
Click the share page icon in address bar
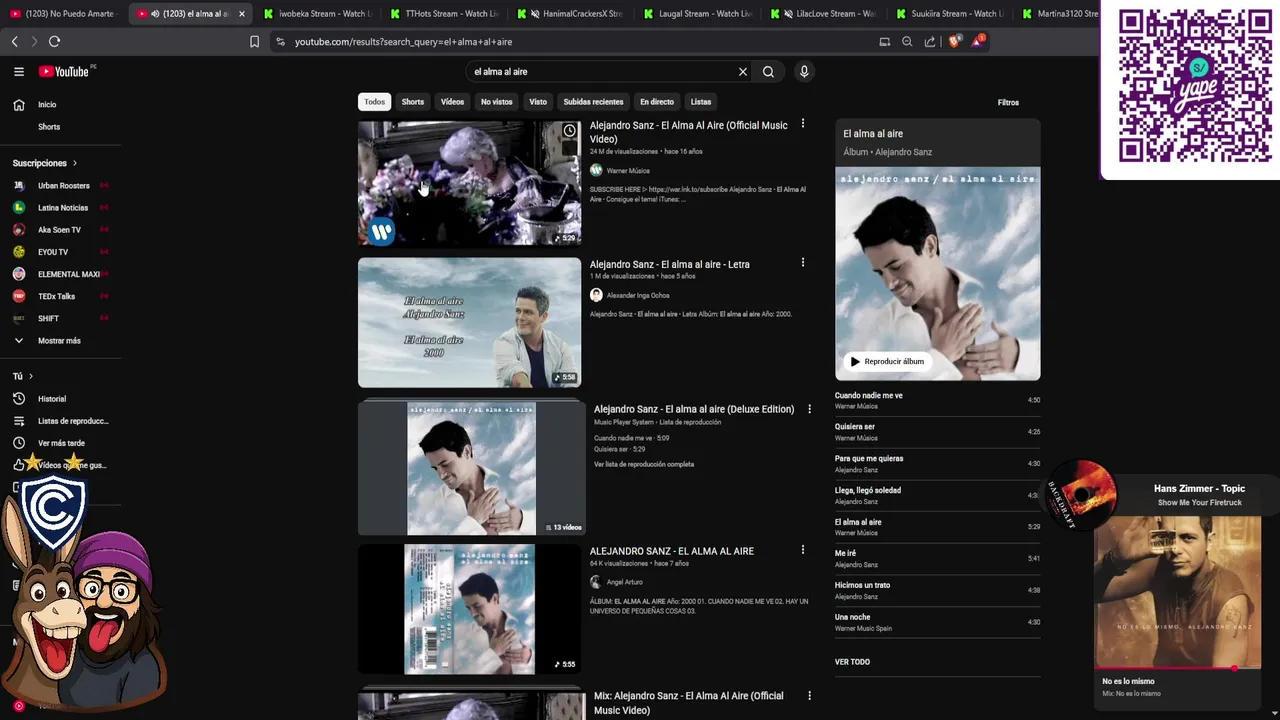click(930, 42)
